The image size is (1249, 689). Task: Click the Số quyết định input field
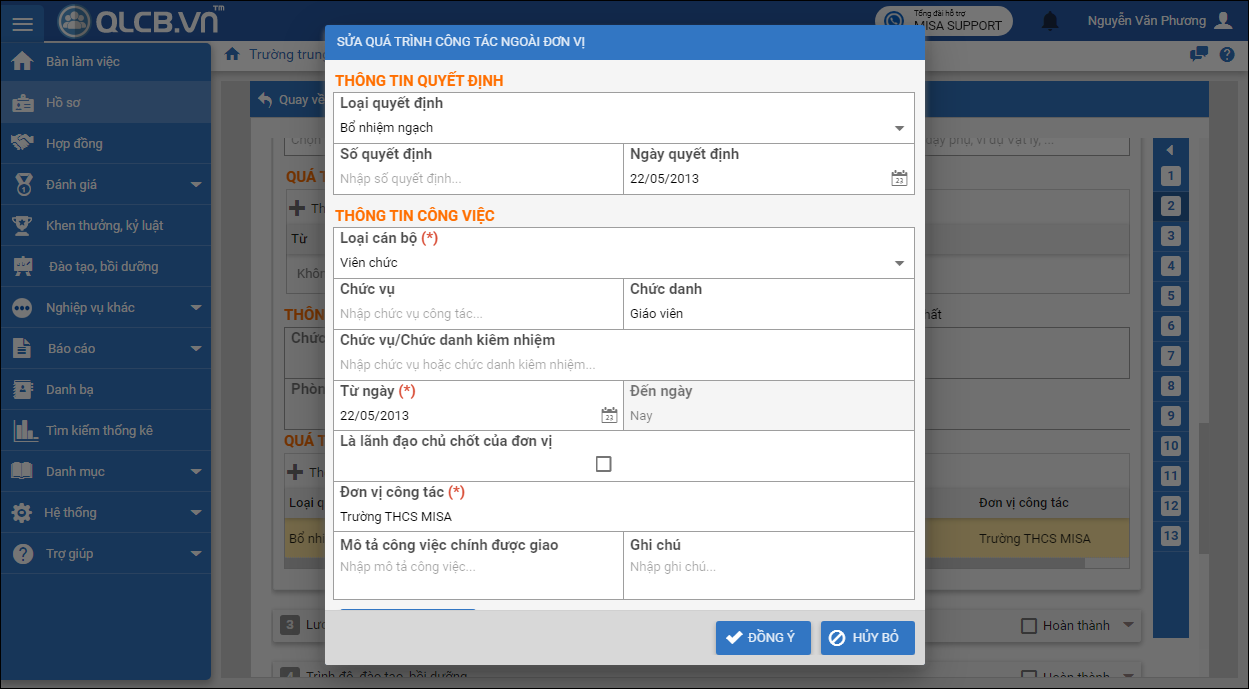(478, 179)
